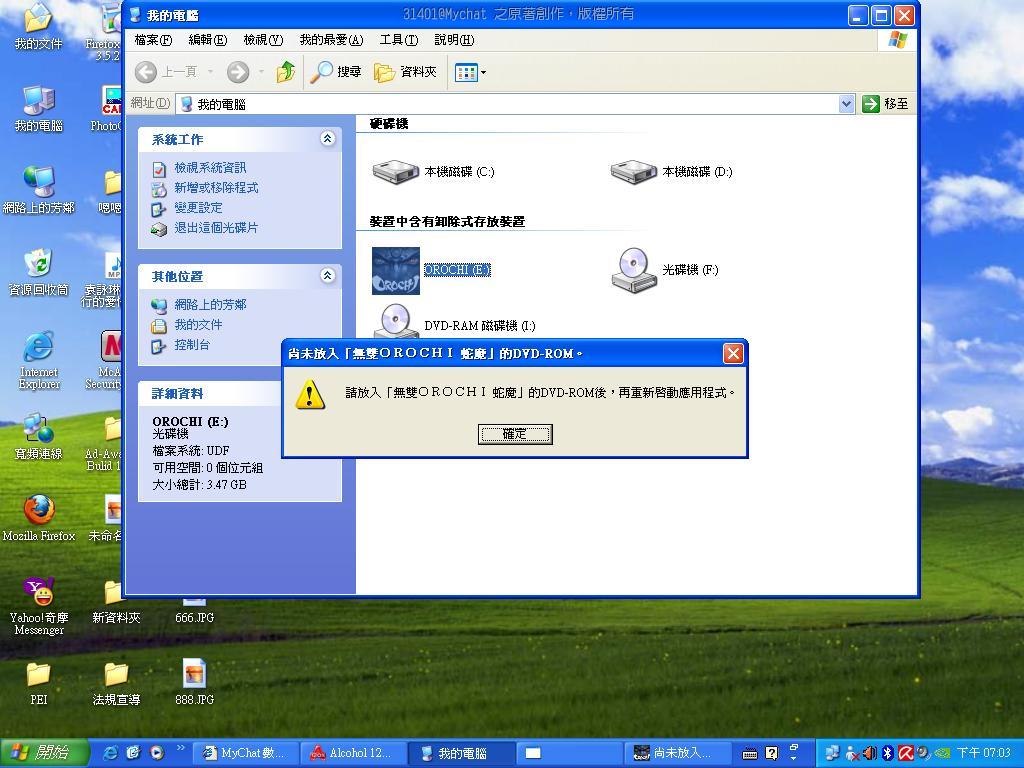Viewport: 1024px width, 768px height.
Task: Click the 檢視系統資訊 link
Action: 210,168
